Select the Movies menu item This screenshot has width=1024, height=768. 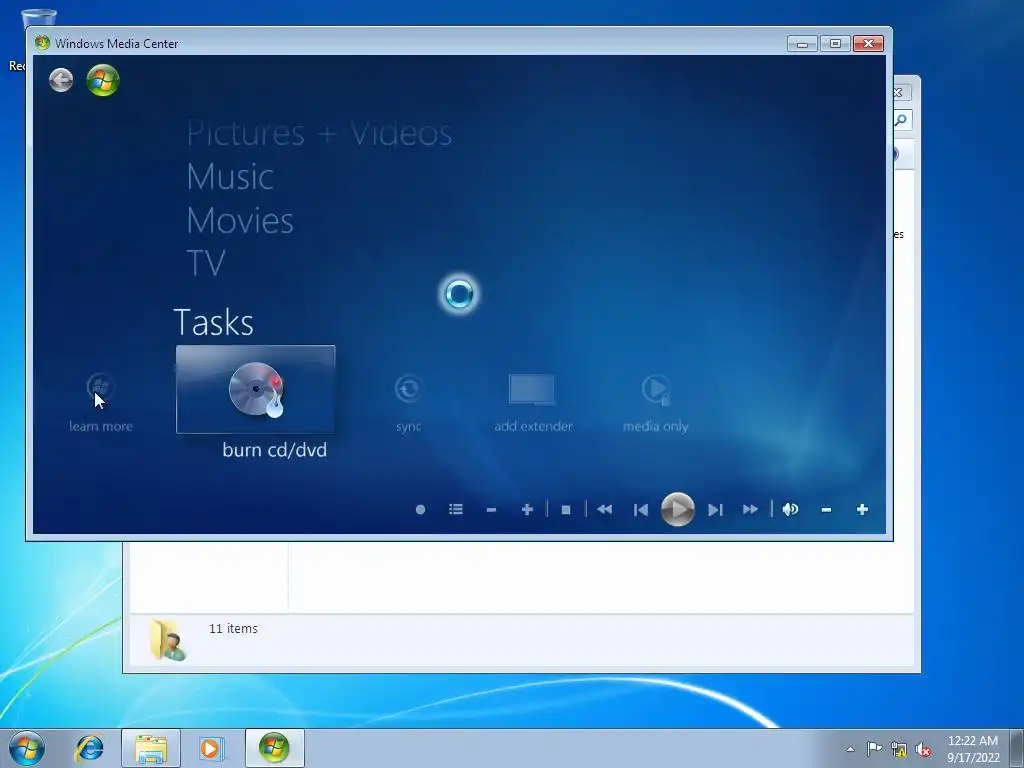240,221
